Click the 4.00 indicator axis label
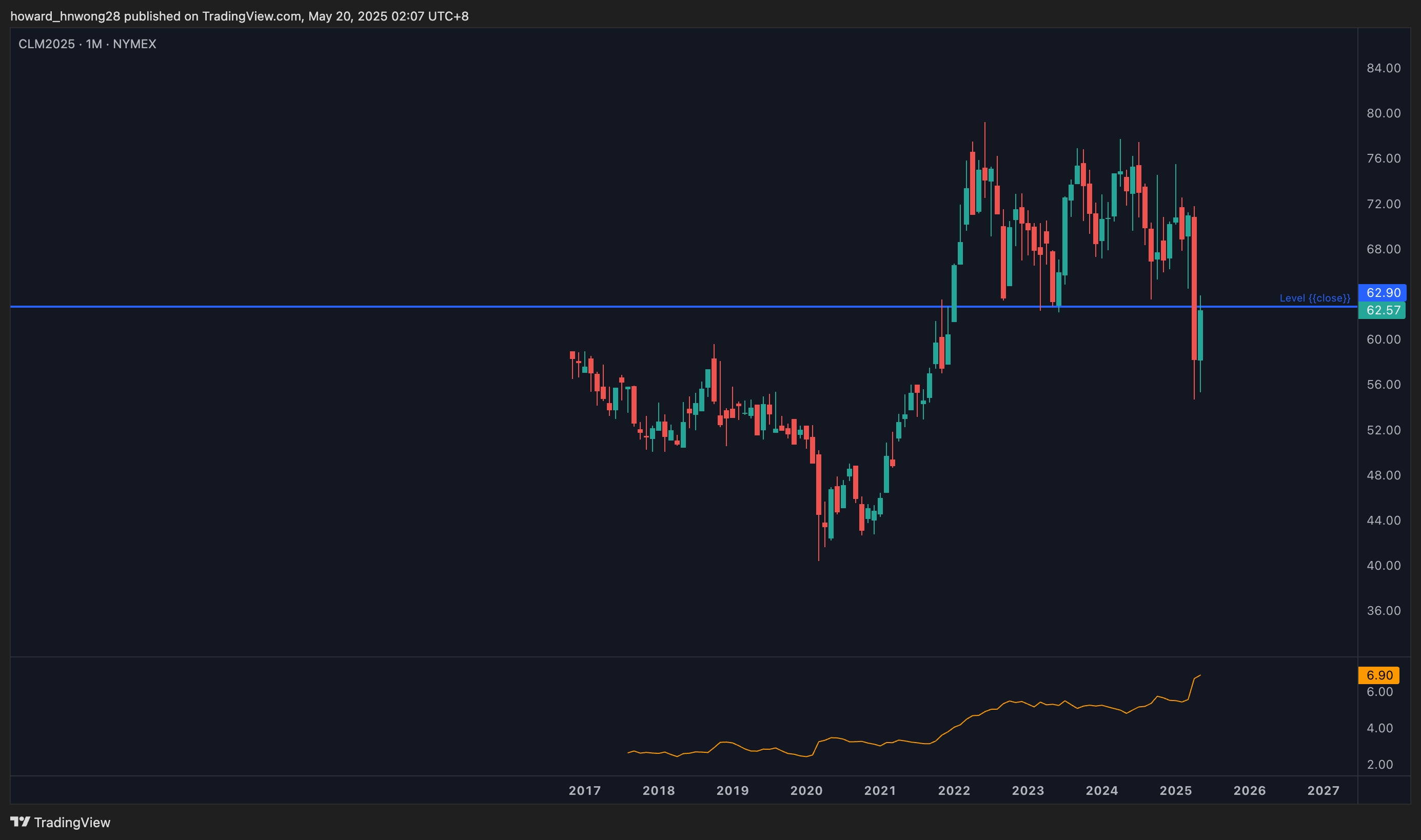Image resolution: width=1421 pixels, height=840 pixels. (x=1379, y=728)
